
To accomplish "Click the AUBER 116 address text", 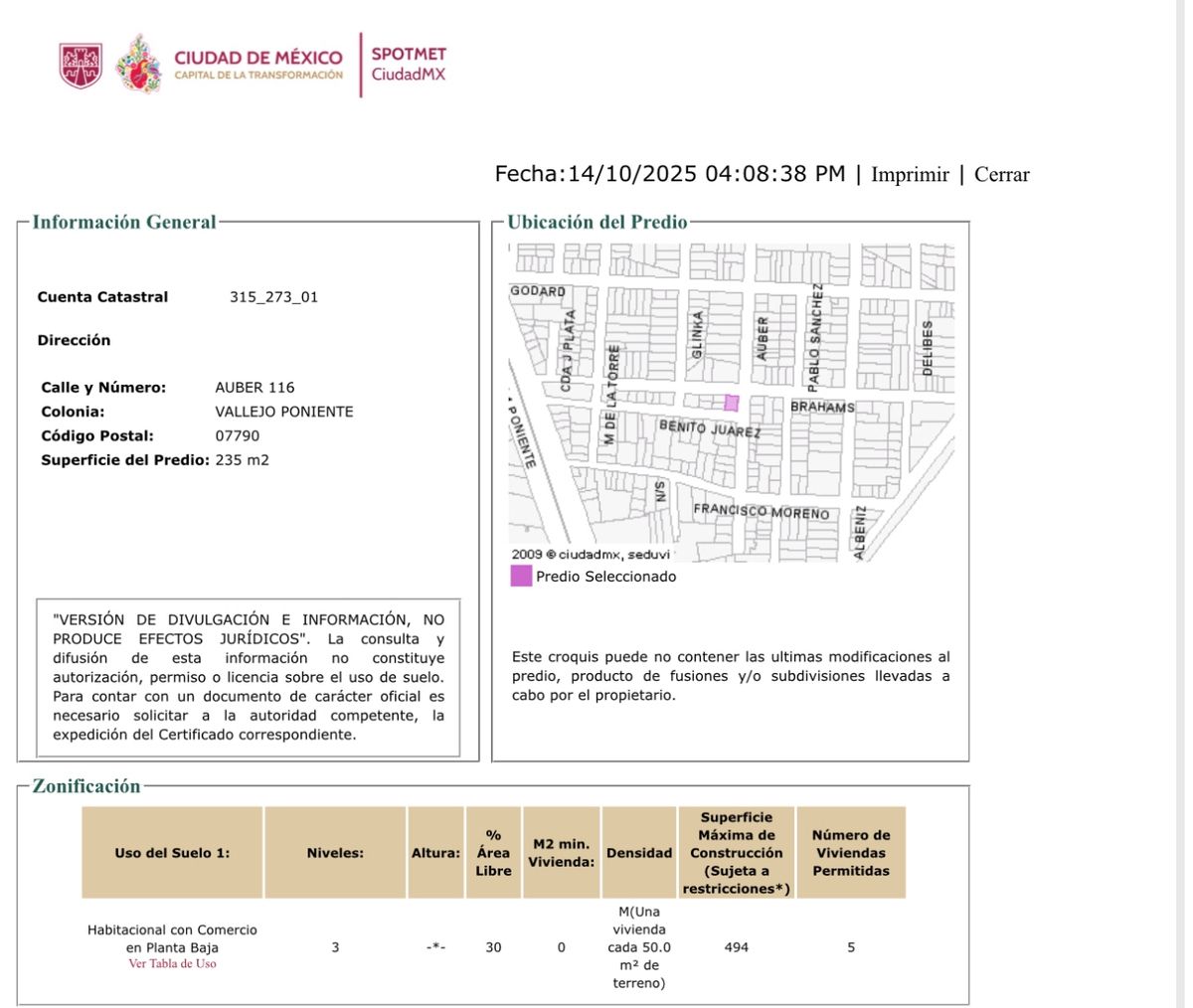I will (x=255, y=388).
